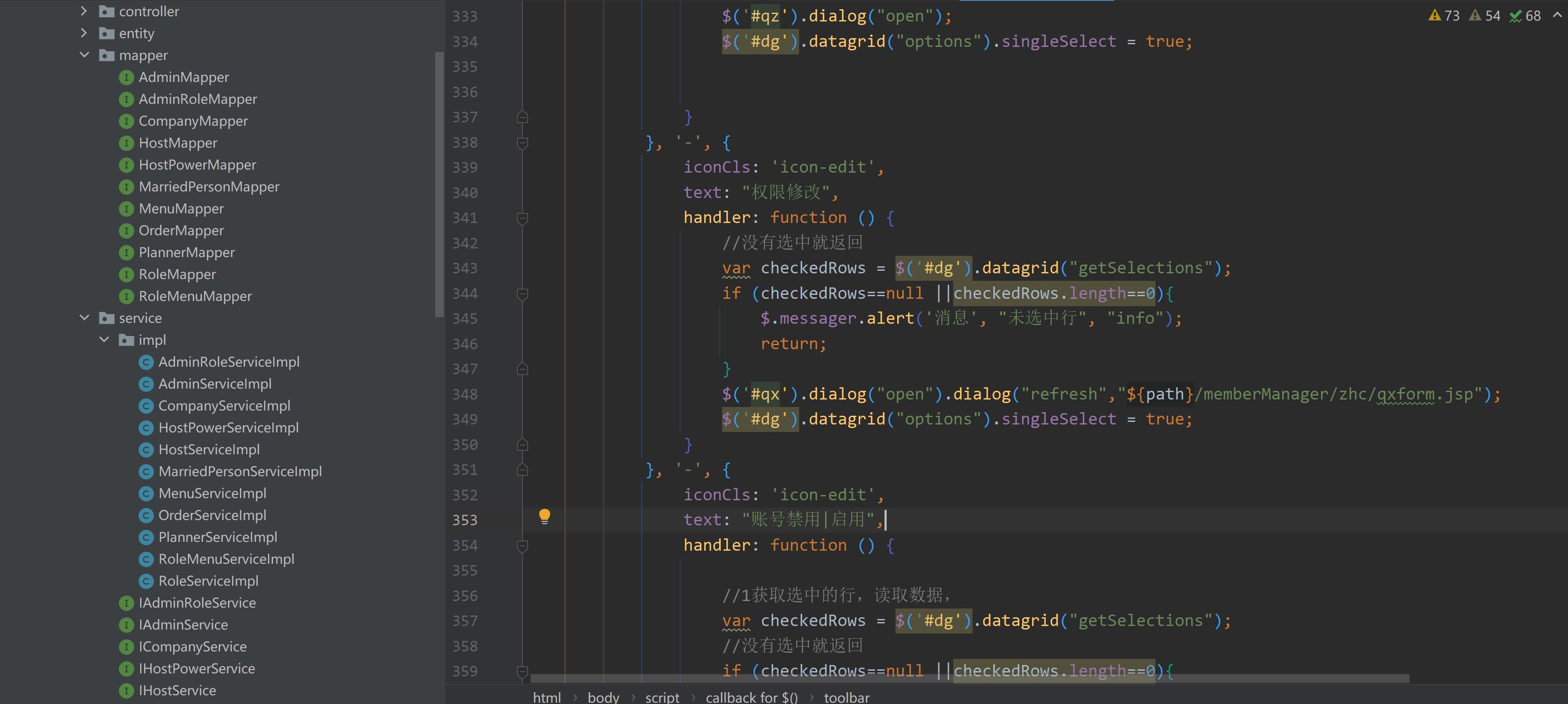This screenshot has height=704, width=1568.
Task: Click the mapper folder icon
Action: tap(106, 55)
